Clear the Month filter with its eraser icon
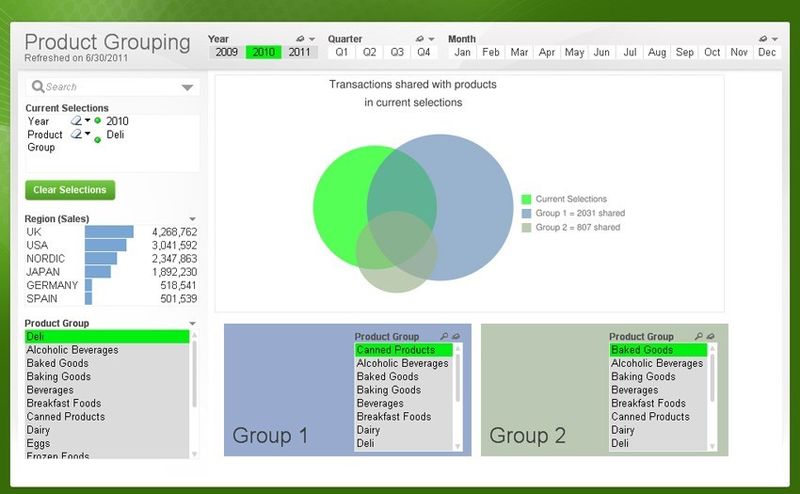The image size is (800, 494). click(x=763, y=39)
